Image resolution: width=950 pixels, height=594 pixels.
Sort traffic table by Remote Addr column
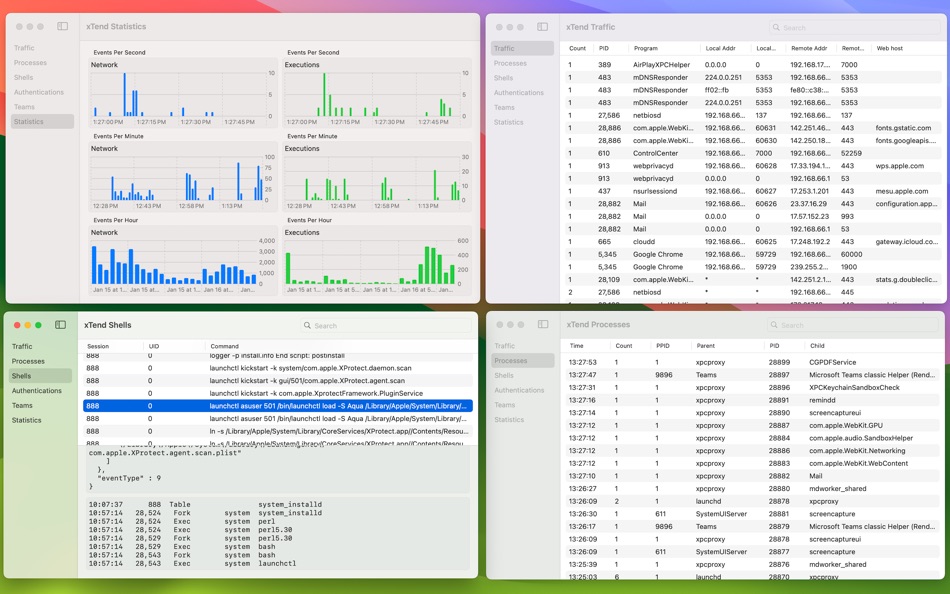click(x=809, y=48)
